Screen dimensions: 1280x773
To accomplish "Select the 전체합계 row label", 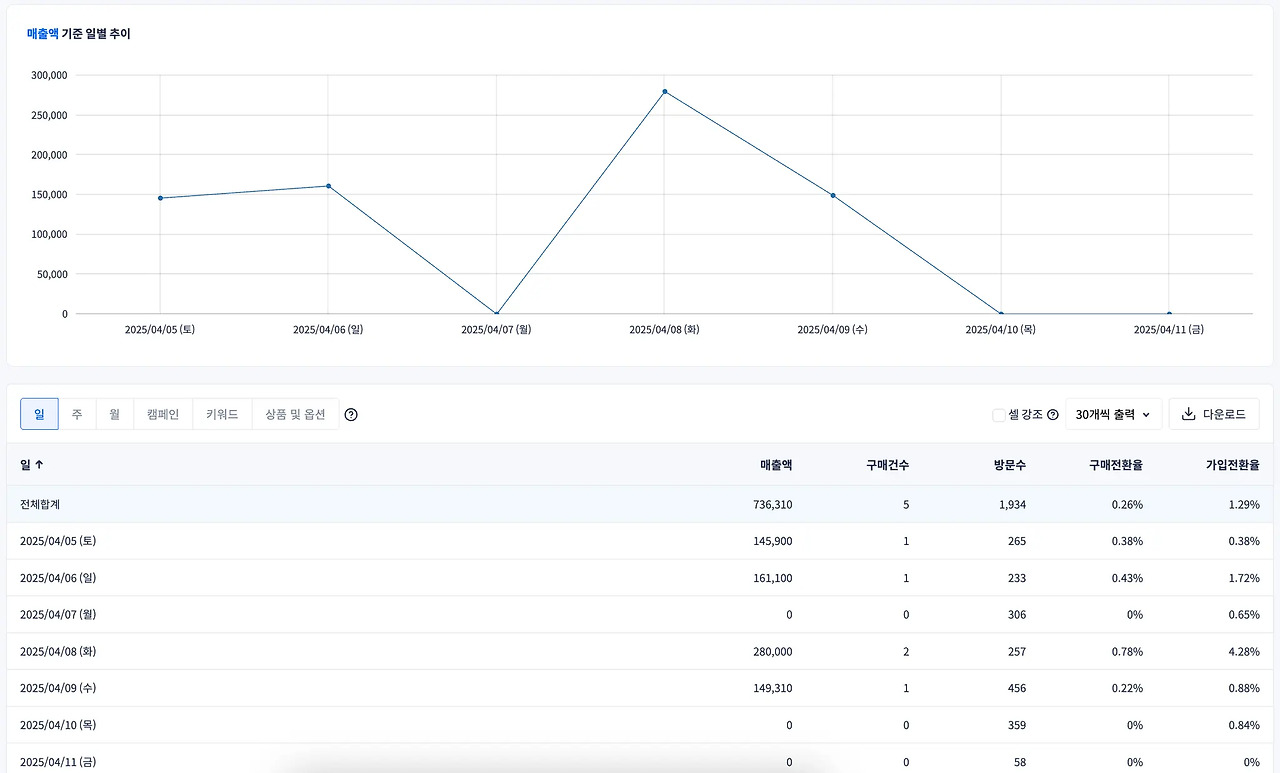I will (42, 504).
